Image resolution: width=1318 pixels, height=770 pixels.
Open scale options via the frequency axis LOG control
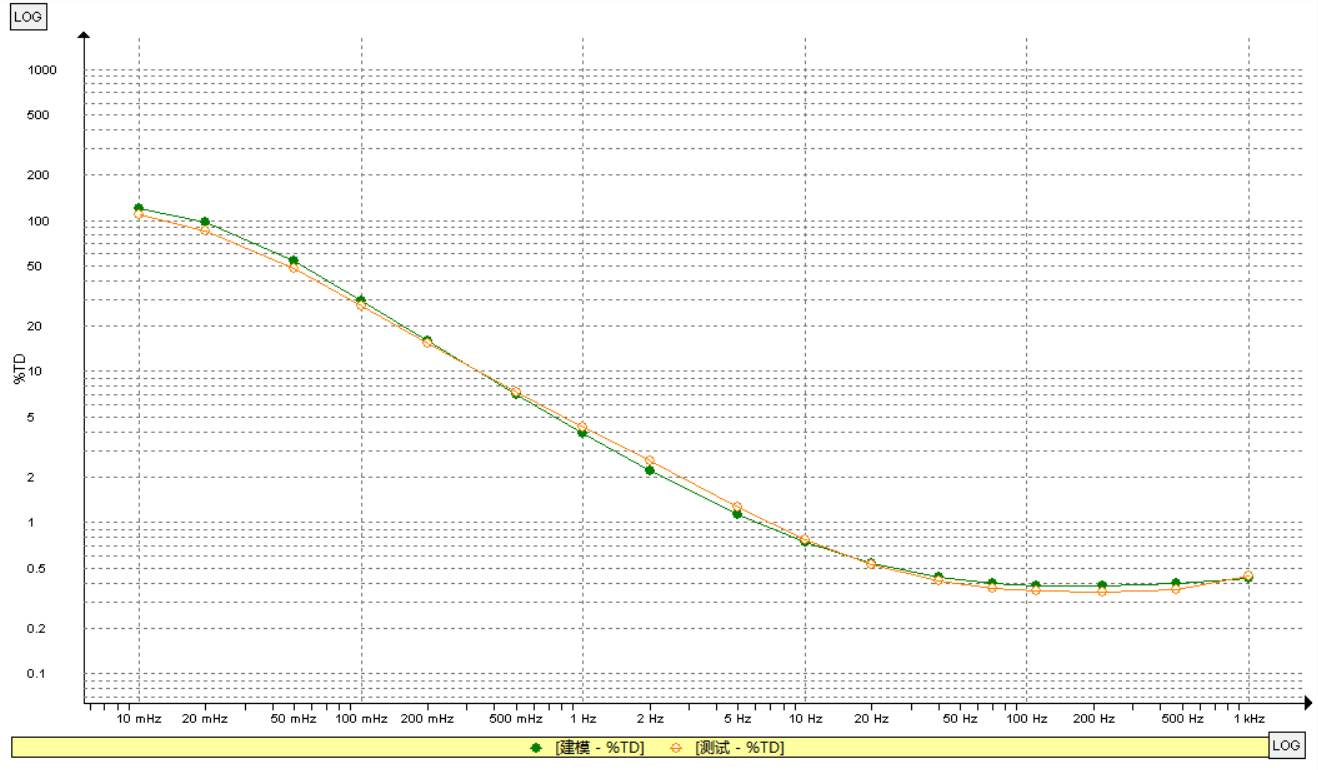pos(1289,746)
